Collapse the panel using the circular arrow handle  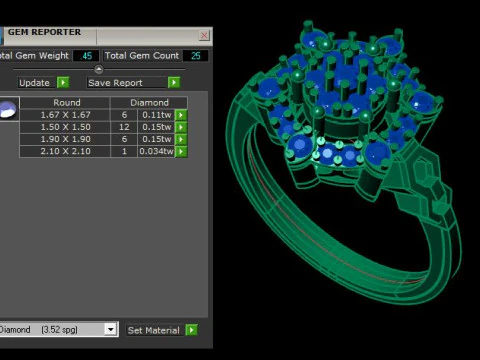[99, 69]
